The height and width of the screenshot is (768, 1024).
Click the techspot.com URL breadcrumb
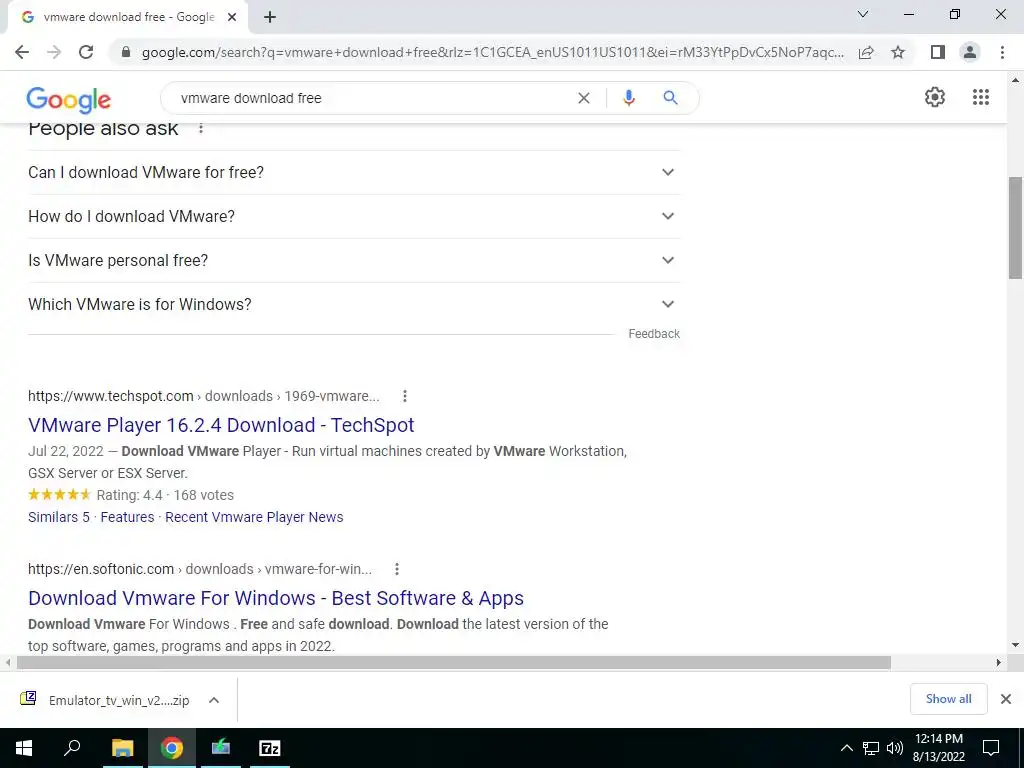204,396
